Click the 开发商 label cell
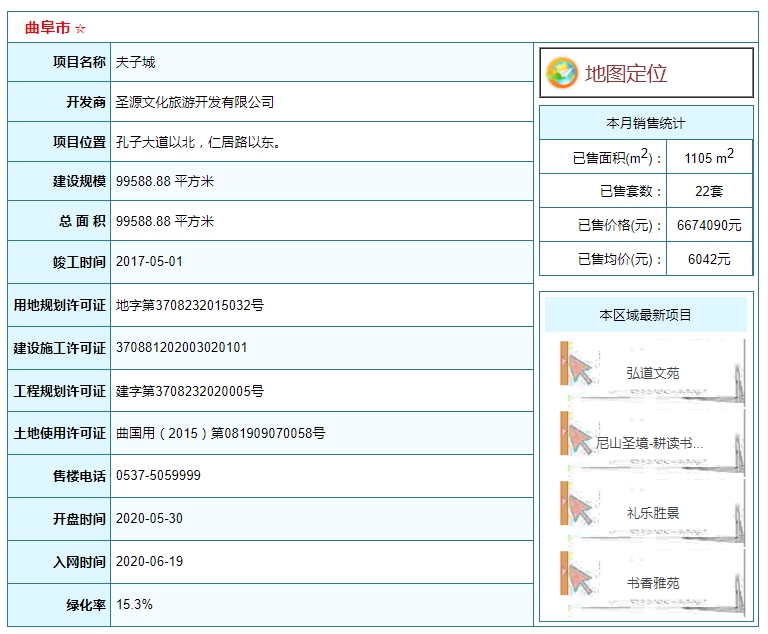The width and height of the screenshot is (768, 634). pyautogui.click(x=59, y=102)
